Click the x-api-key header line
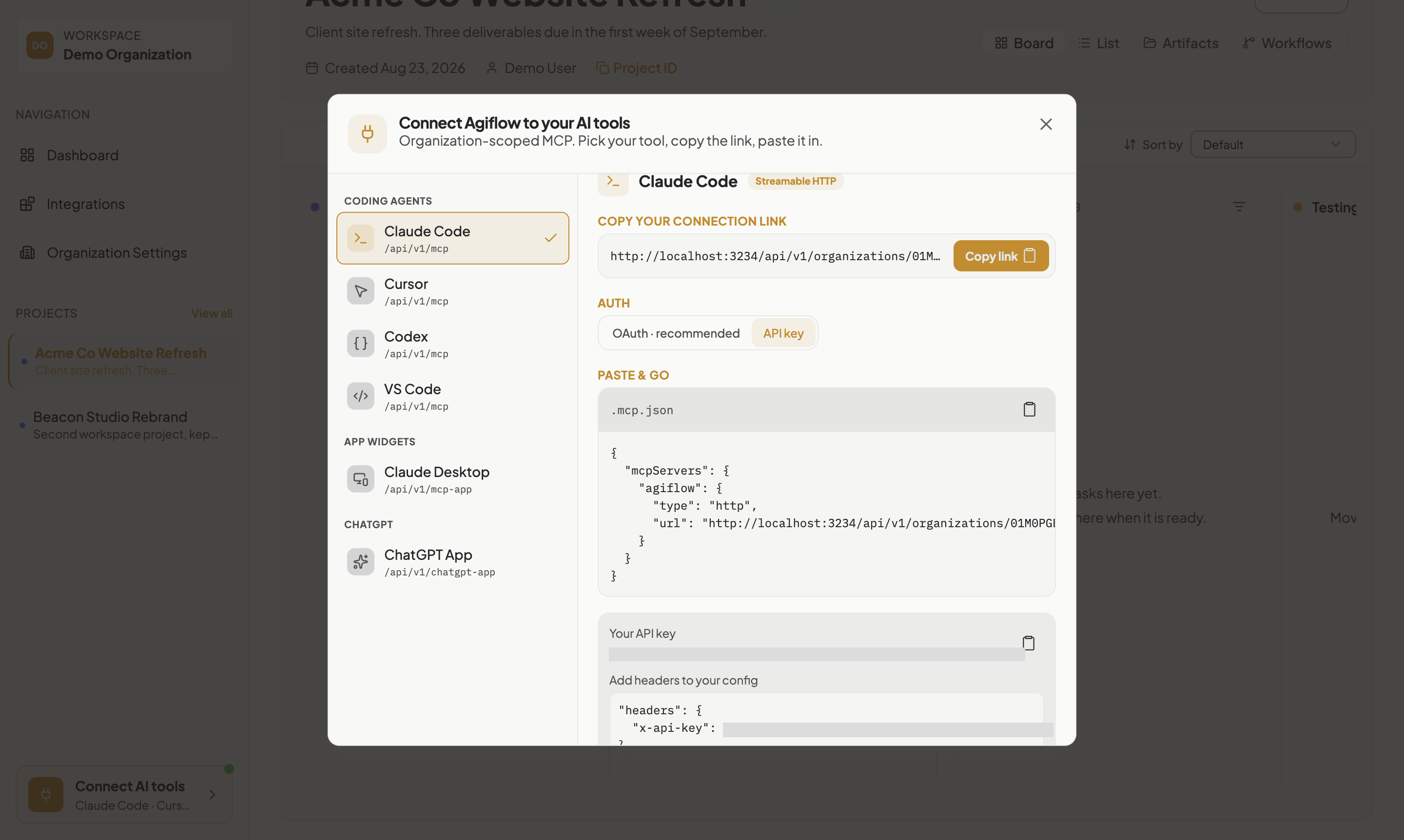The image size is (1404, 840). point(843,728)
